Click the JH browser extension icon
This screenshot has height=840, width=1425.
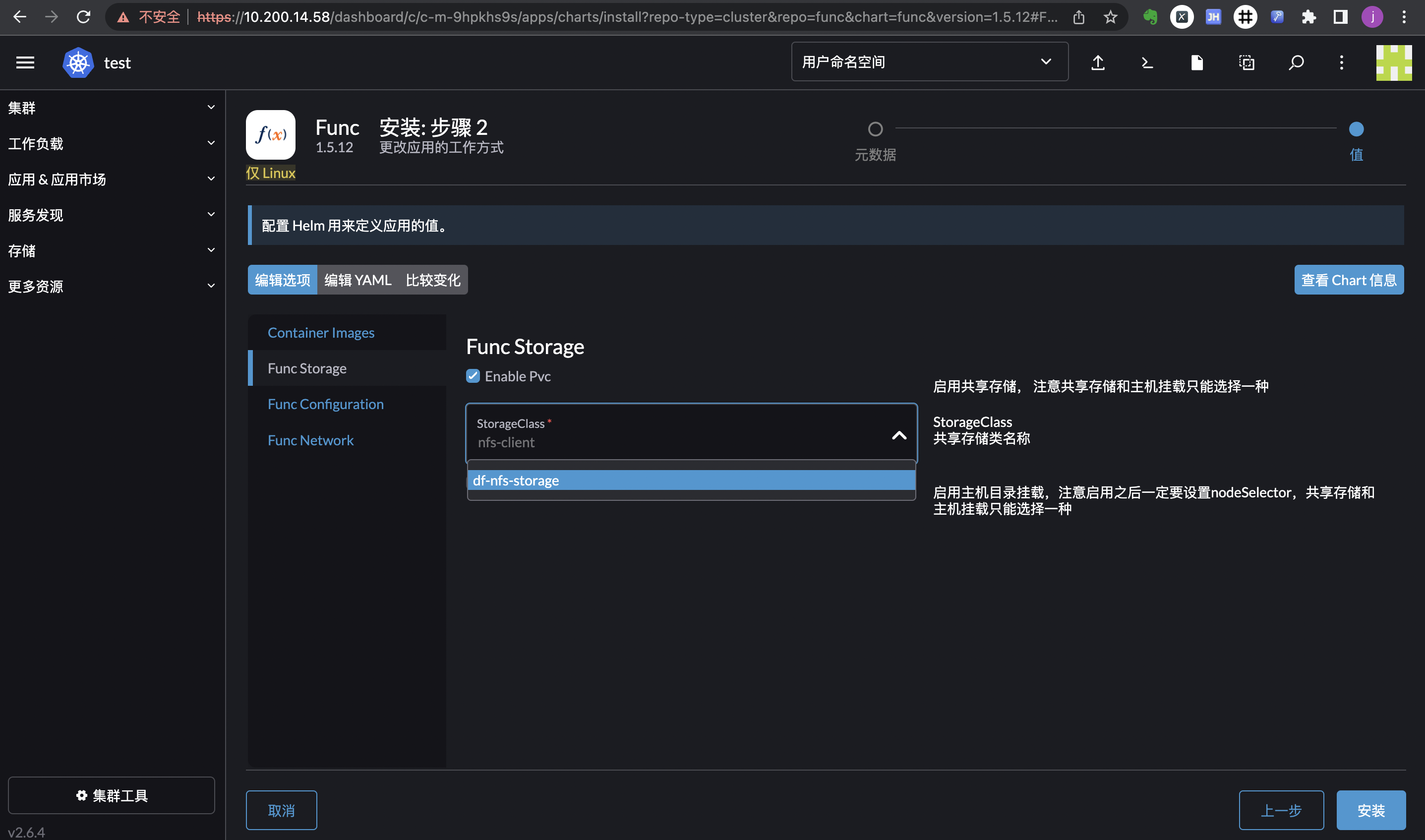click(x=1213, y=17)
